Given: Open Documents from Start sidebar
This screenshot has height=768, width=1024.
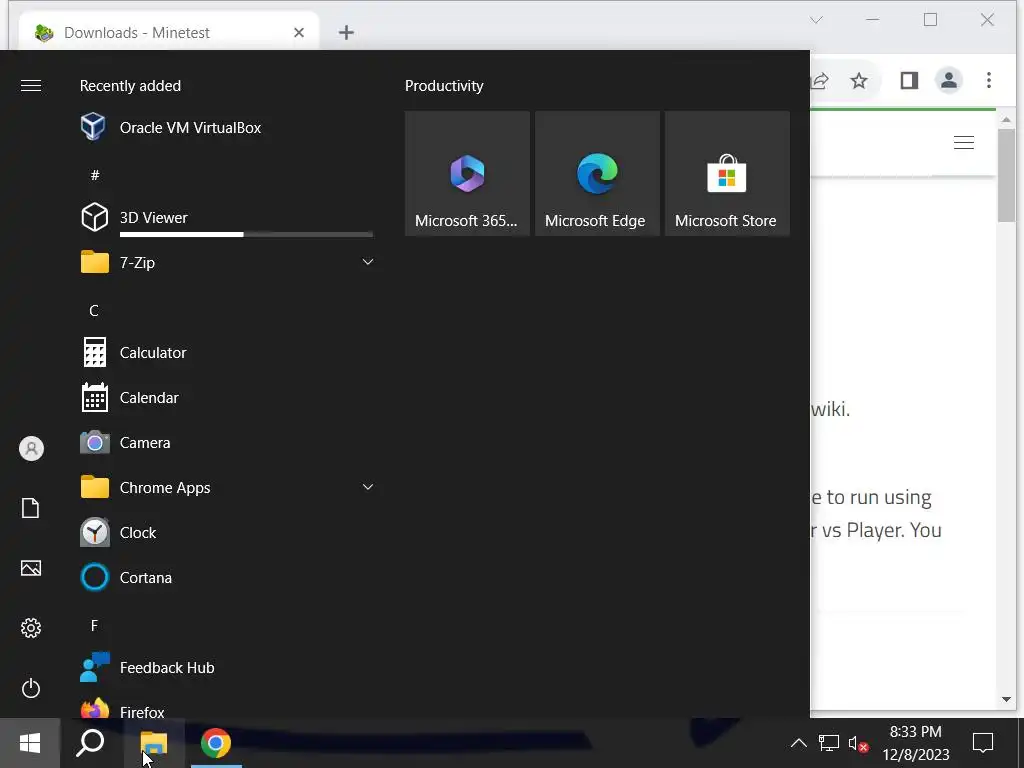Looking at the screenshot, I should 31,508.
